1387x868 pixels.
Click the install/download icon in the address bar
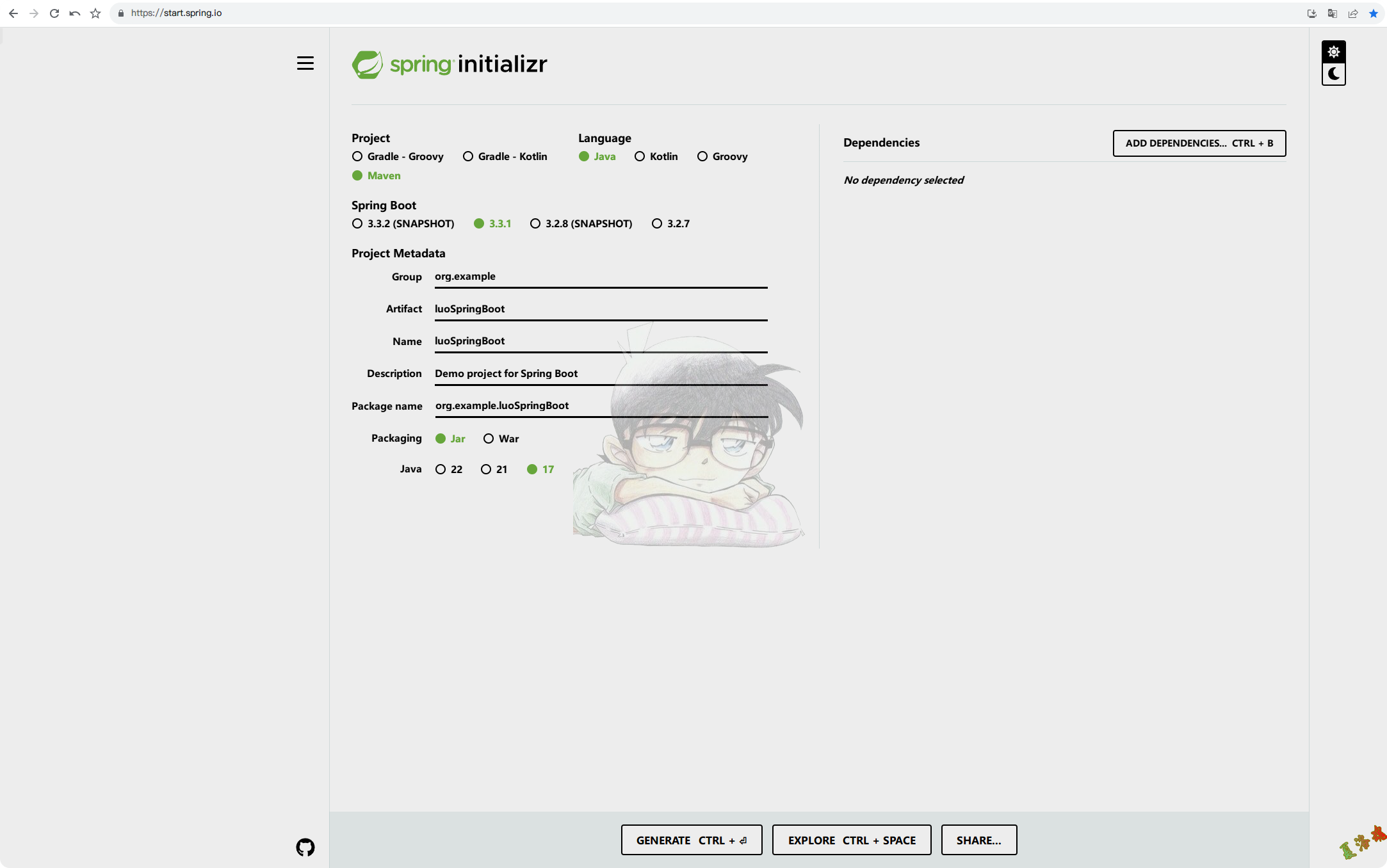pyautogui.click(x=1312, y=13)
